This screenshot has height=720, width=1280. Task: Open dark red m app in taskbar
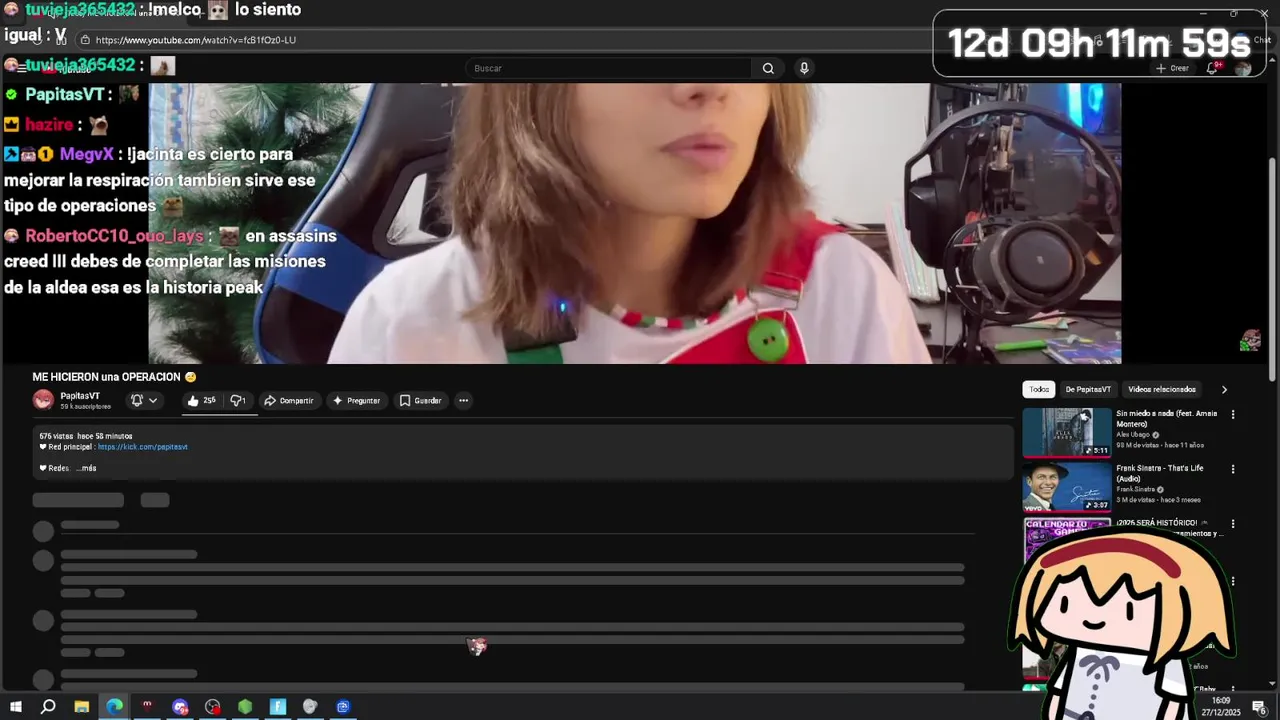tap(147, 707)
